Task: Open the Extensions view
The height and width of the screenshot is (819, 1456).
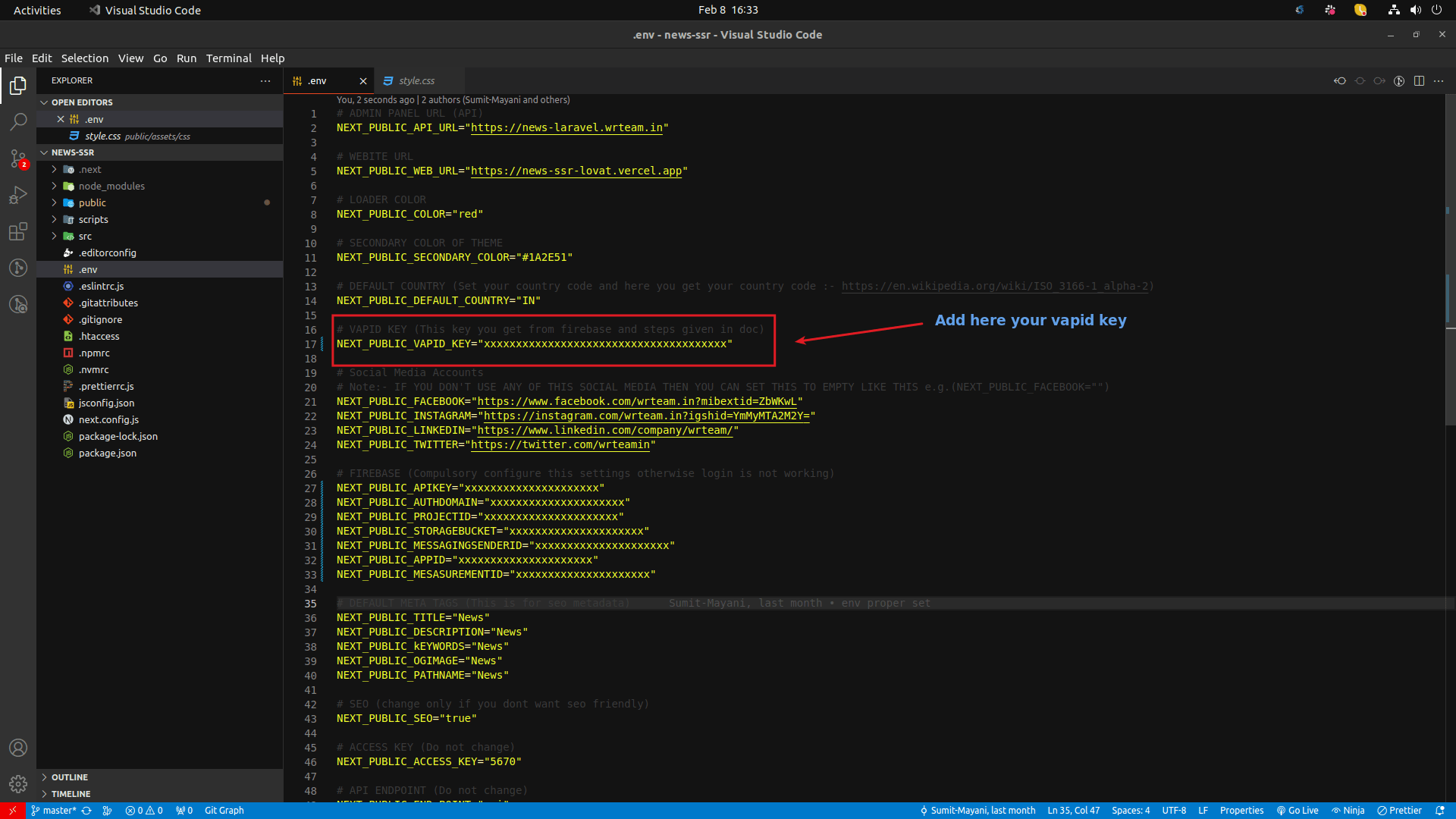Action: click(18, 232)
